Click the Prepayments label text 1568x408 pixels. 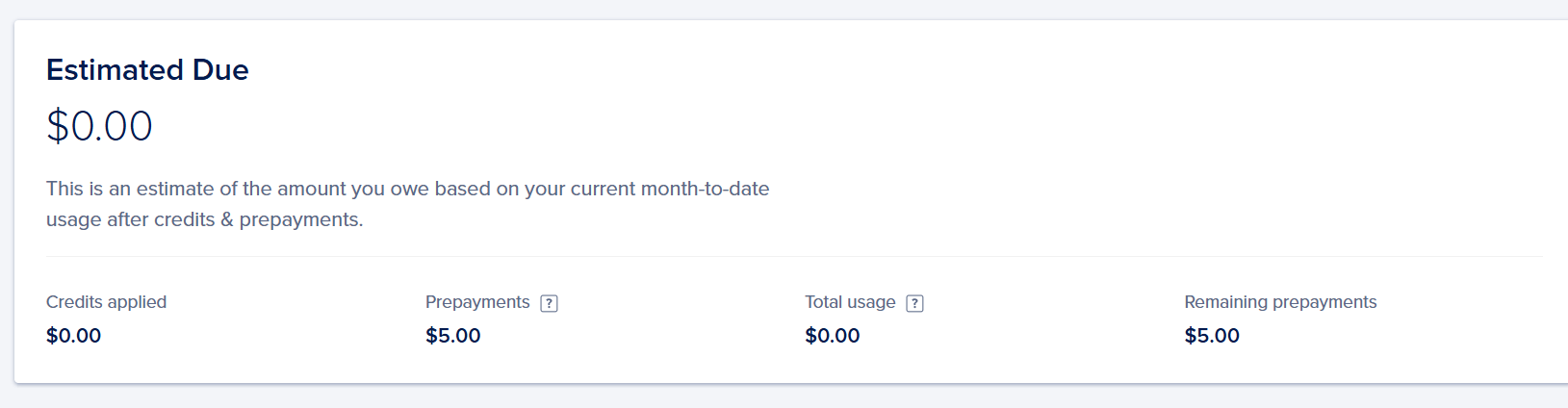click(477, 302)
